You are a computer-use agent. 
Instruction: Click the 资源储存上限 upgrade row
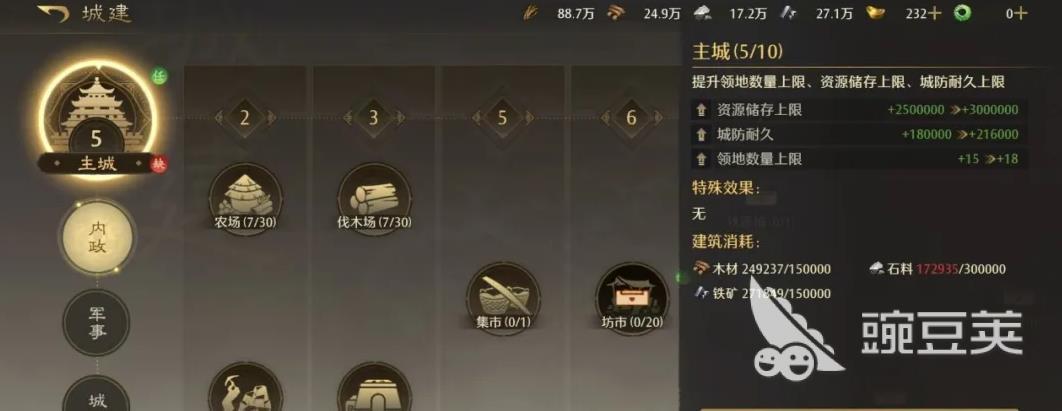click(857, 110)
